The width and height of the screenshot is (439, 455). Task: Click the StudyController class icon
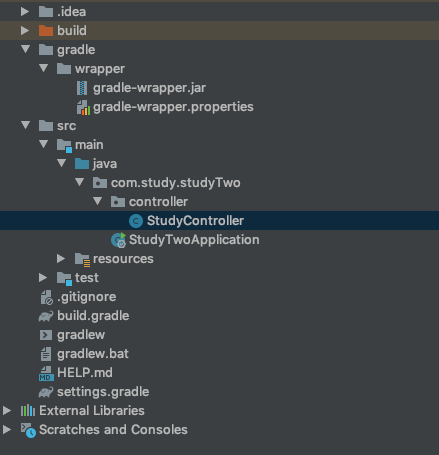point(136,221)
